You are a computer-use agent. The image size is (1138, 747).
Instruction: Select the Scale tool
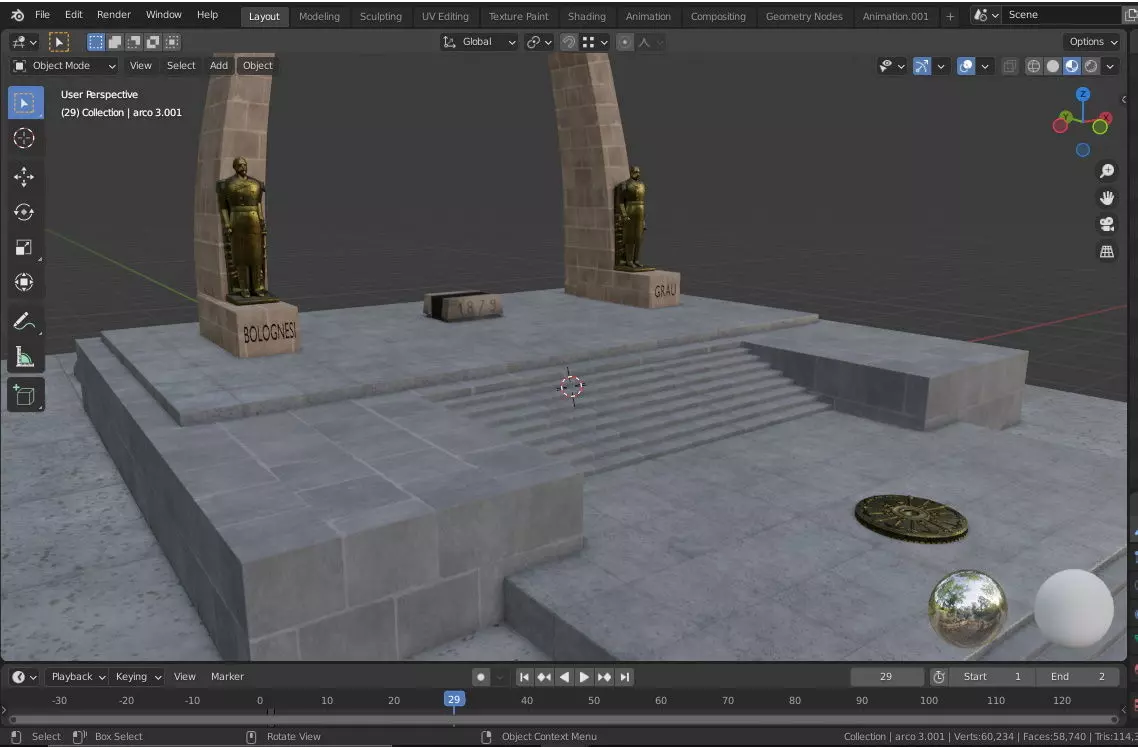tap(24, 248)
